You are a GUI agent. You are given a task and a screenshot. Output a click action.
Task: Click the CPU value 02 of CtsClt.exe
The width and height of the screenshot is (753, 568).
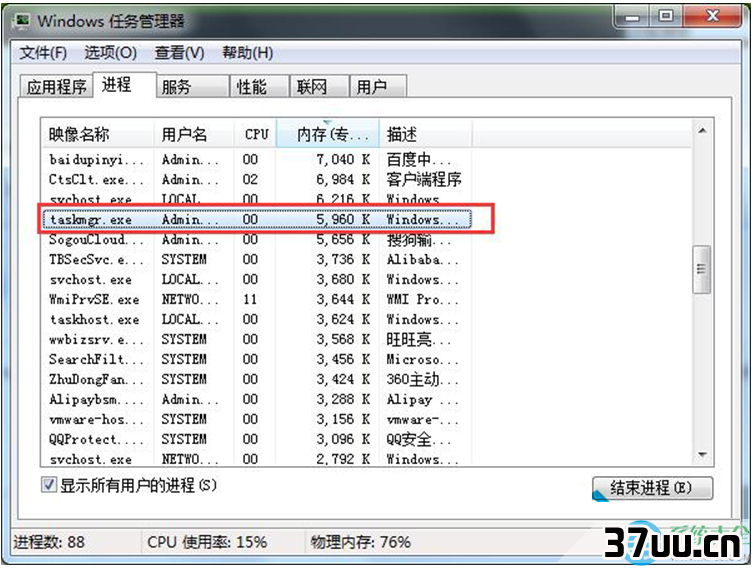click(250, 180)
